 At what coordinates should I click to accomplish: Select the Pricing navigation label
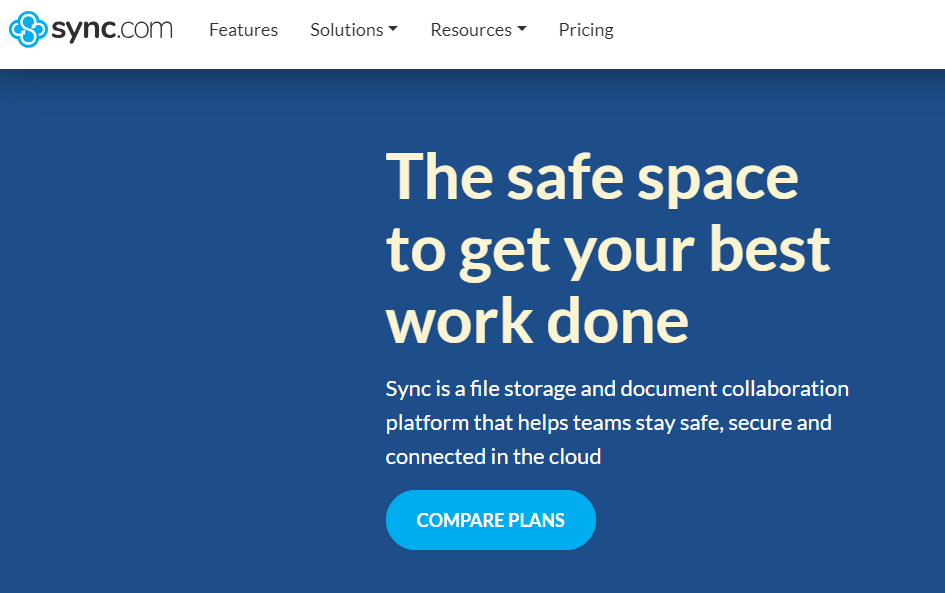point(585,30)
